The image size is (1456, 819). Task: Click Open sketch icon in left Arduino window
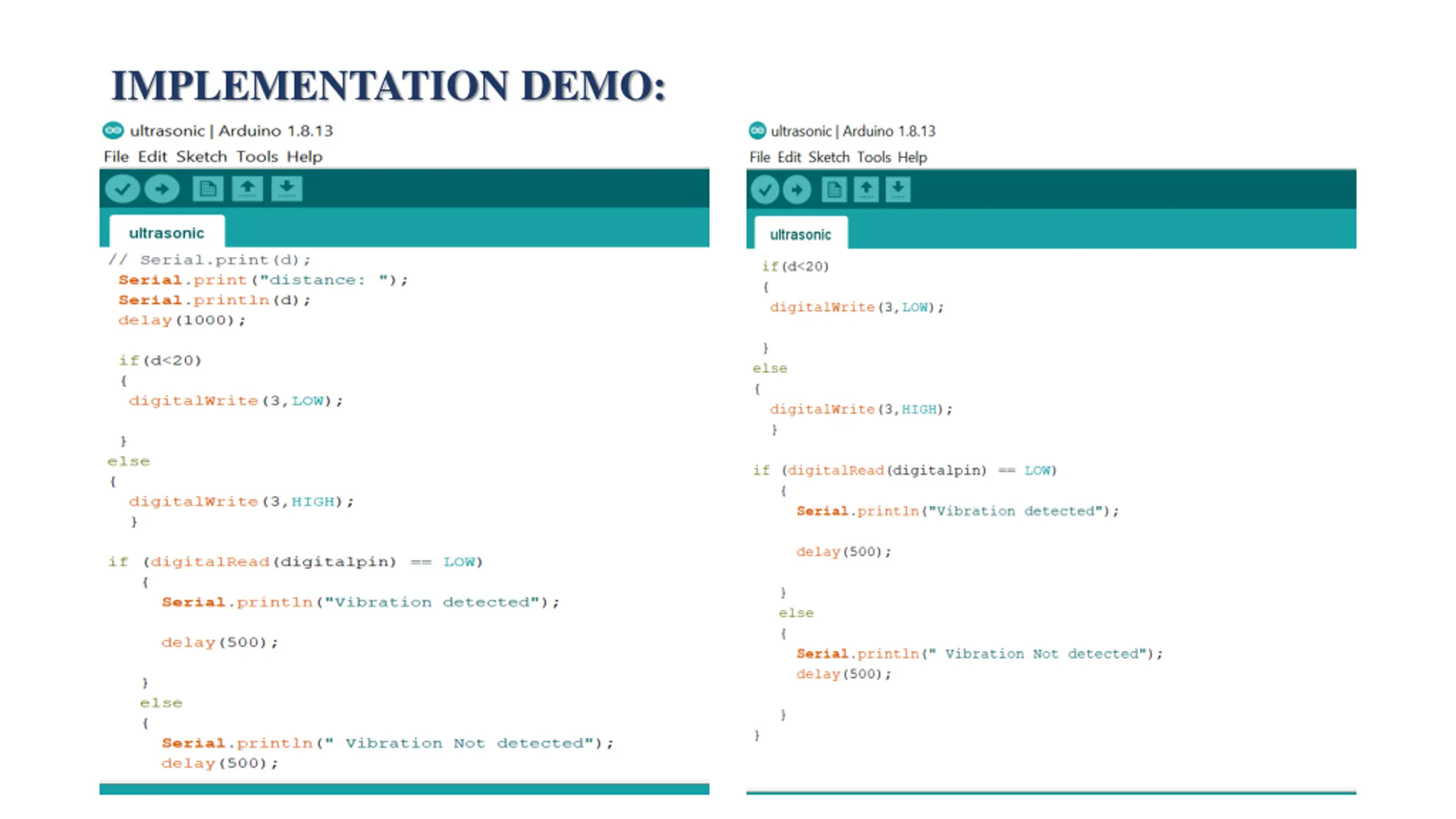247,189
